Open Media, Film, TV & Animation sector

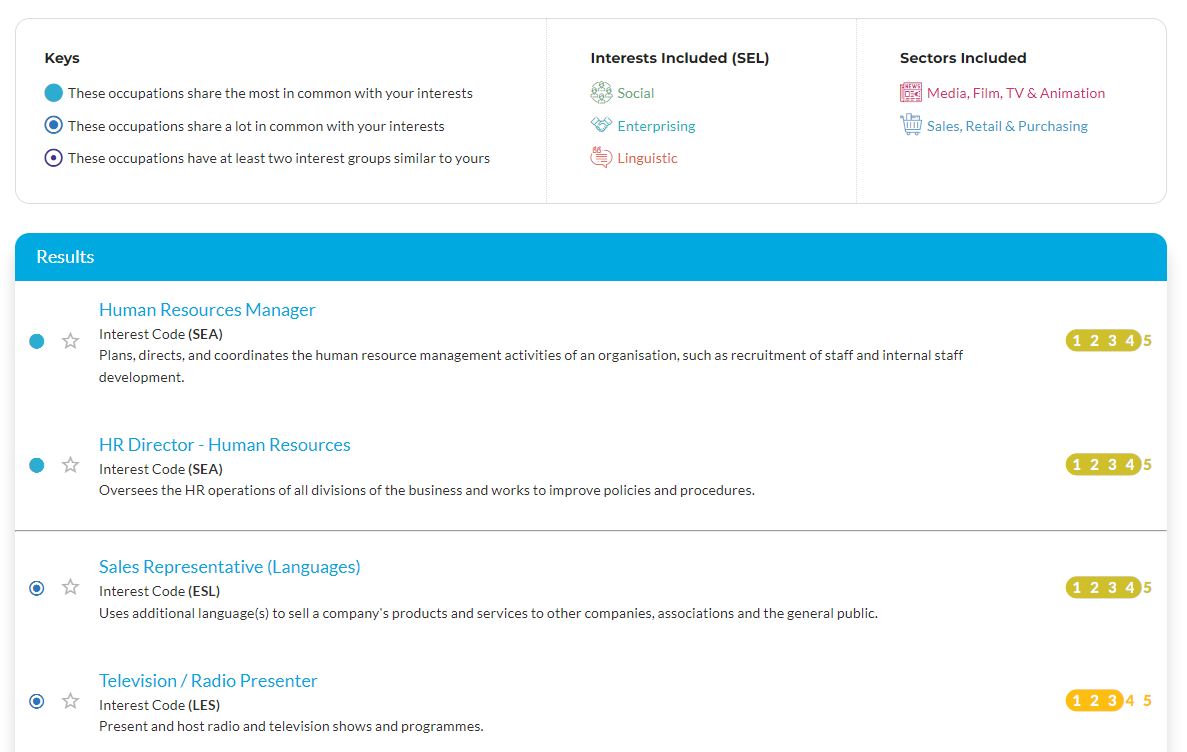pyautogui.click(x=1015, y=93)
